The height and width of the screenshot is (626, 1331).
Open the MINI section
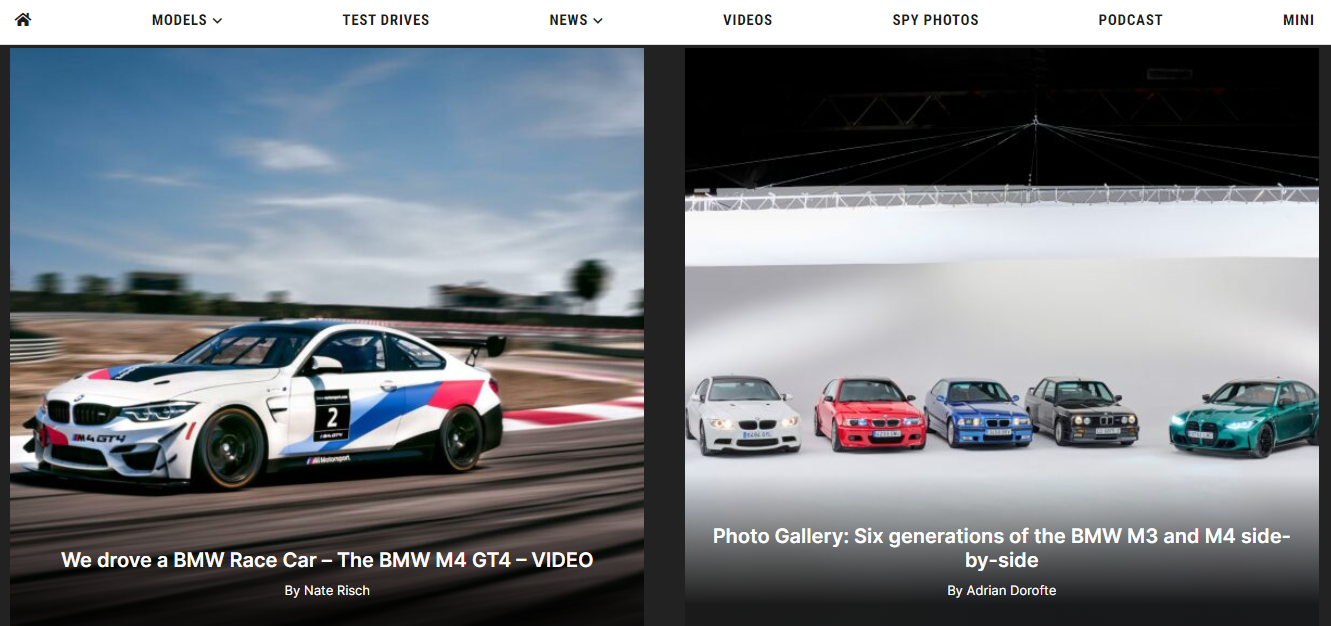click(1298, 20)
